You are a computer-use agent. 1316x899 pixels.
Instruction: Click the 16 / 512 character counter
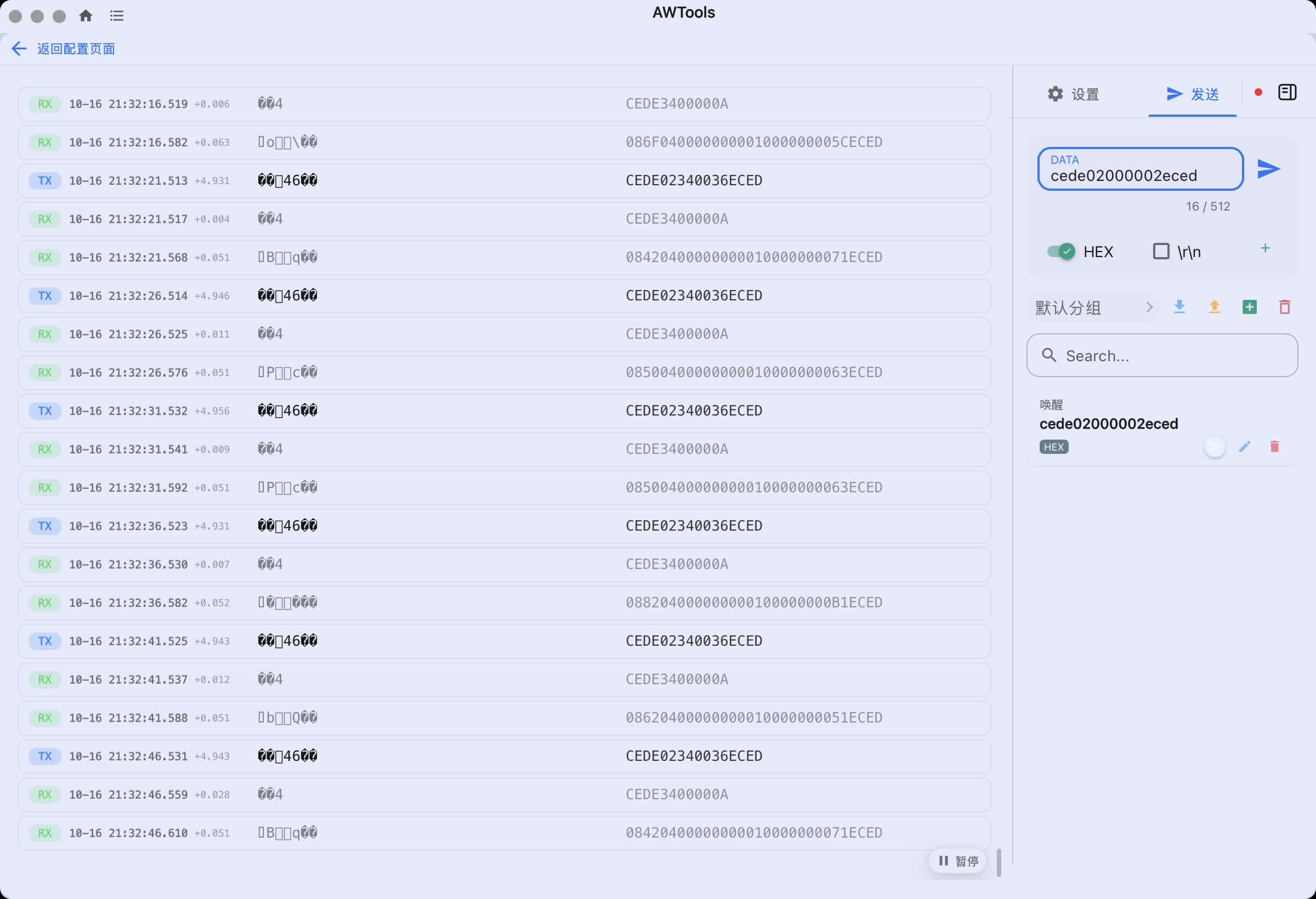click(1207, 206)
